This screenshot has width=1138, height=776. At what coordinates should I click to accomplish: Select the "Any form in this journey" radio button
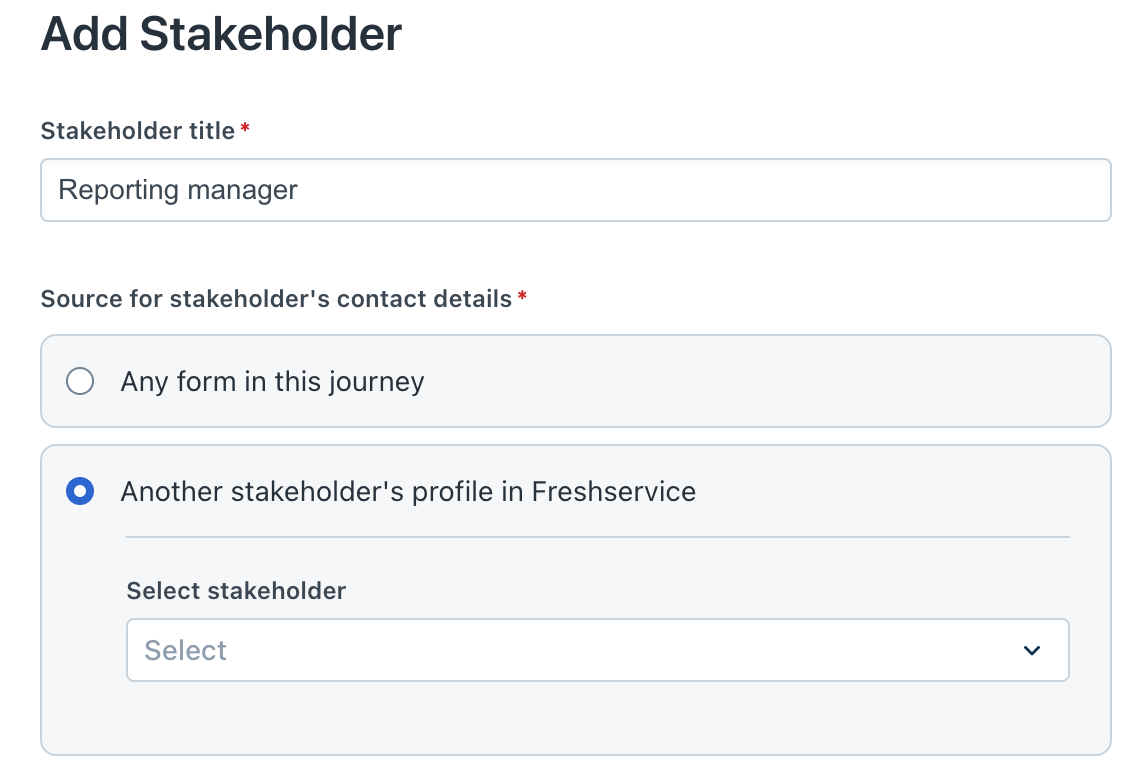[x=80, y=381]
